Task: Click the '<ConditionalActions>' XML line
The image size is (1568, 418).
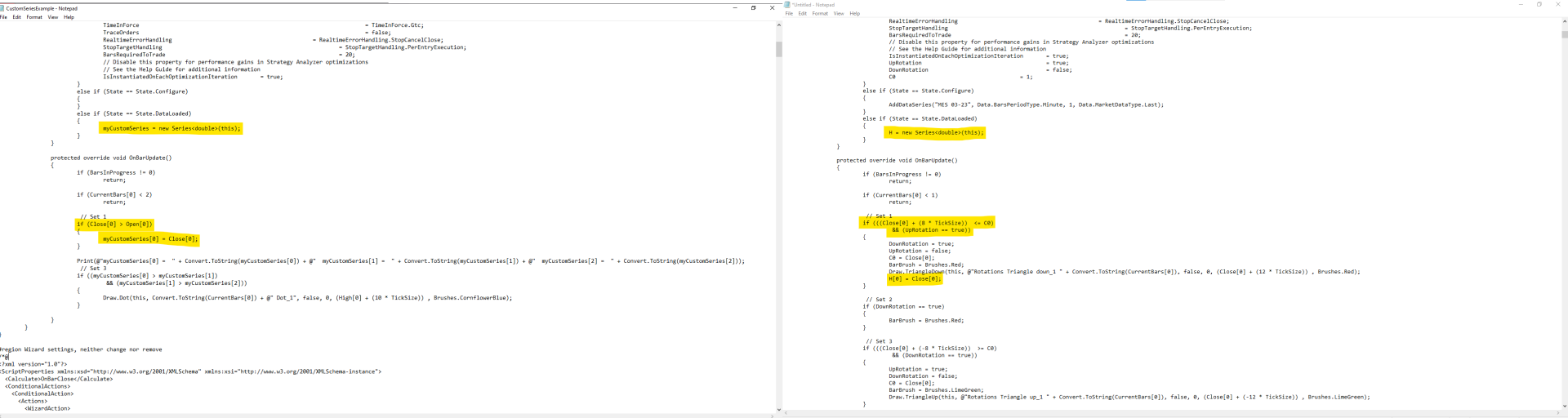Action: click(x=38, y=386)
